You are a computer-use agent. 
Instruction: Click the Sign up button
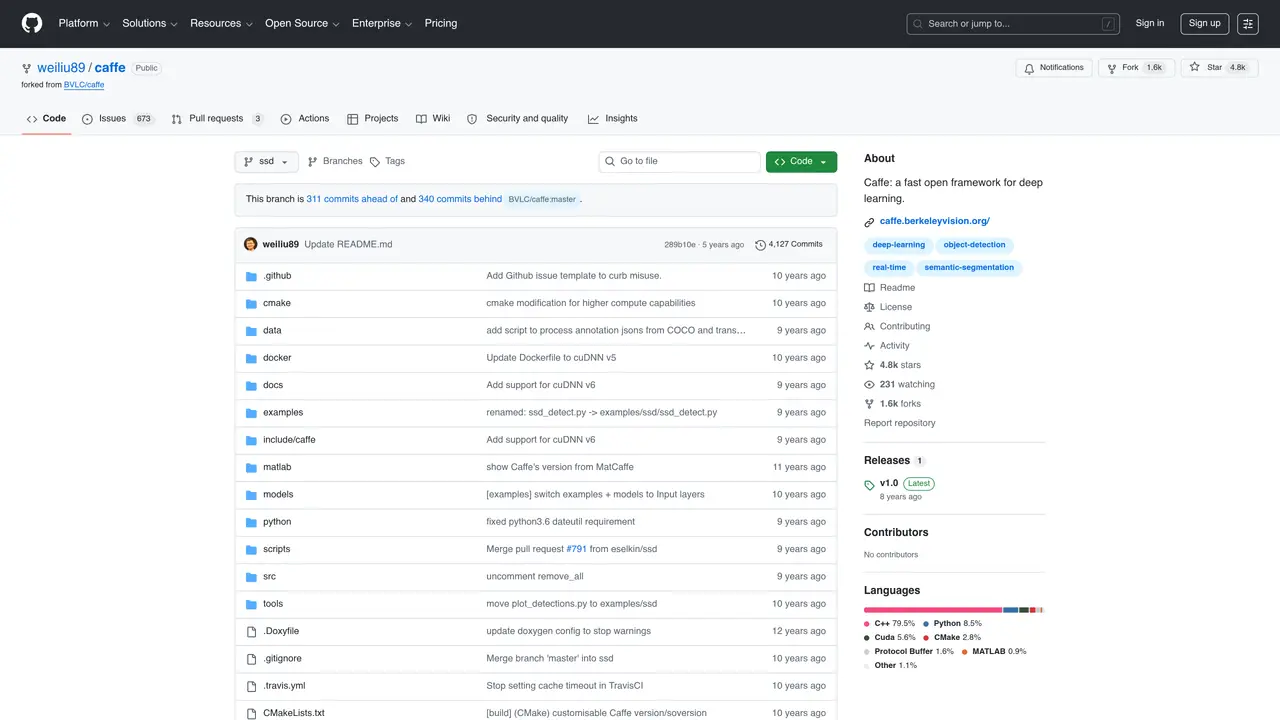click(1204, 24)
